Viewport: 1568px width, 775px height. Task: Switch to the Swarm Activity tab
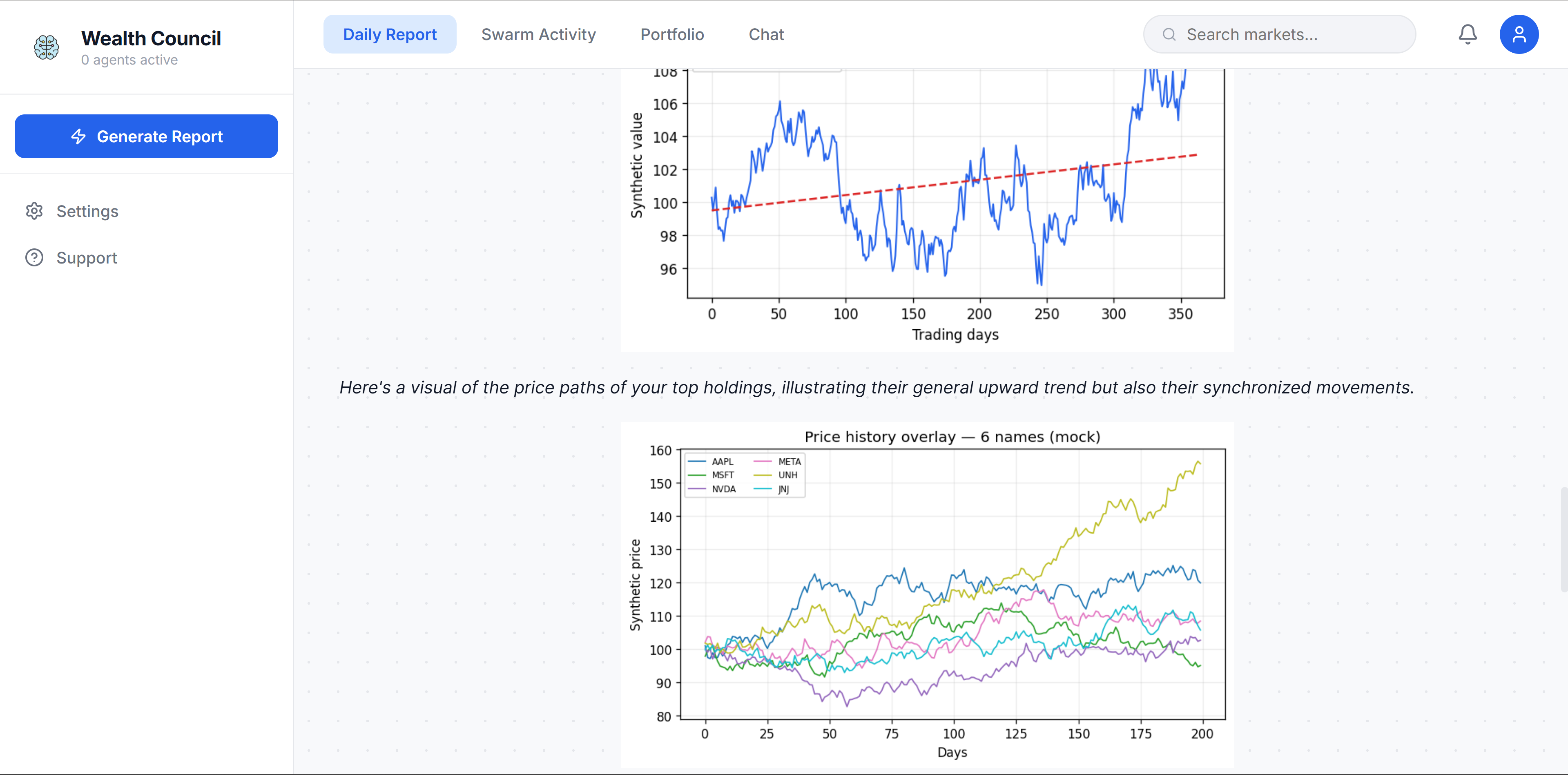point(538,34)
